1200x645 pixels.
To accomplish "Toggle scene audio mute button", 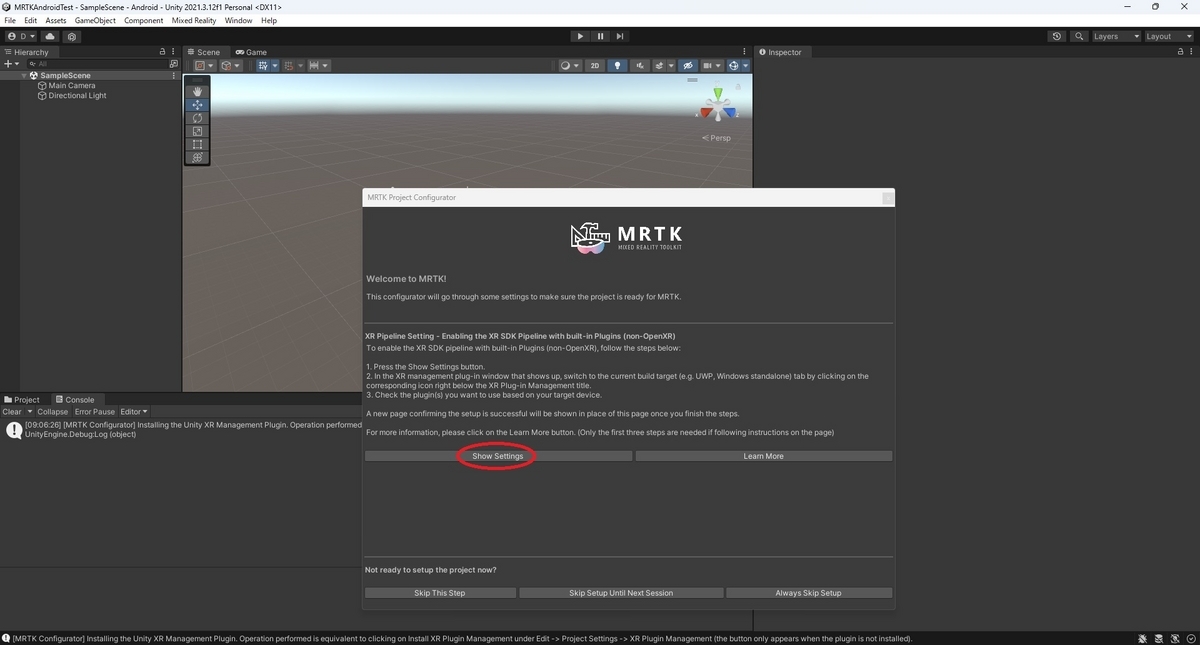I will tap(640, 65).
